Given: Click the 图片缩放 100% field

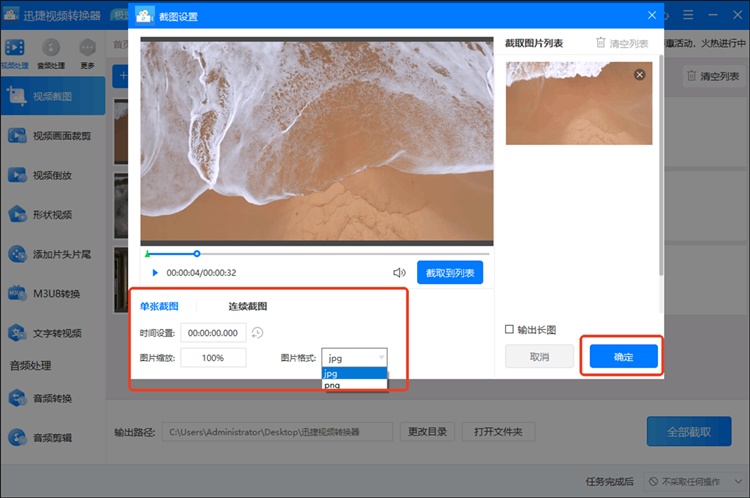Looking at the screenshot, I should (x=213, y=358).
